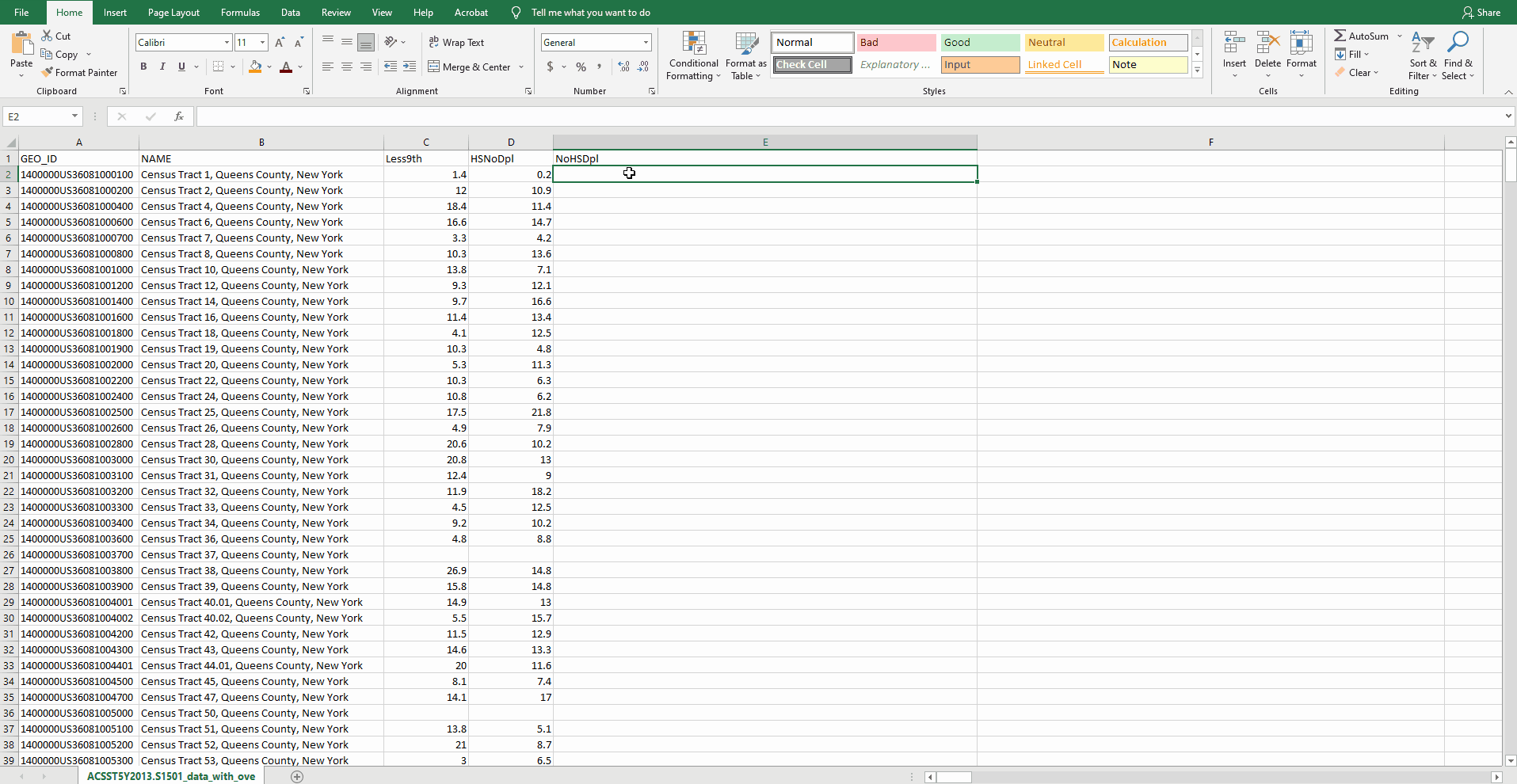Toggle underline formatting
Viewport: 1517px width, 784px height.
(x=180, y=67)
